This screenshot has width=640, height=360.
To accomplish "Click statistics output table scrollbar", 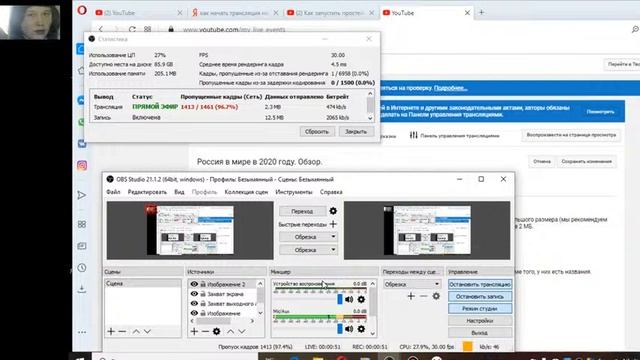I will point(370,106).
